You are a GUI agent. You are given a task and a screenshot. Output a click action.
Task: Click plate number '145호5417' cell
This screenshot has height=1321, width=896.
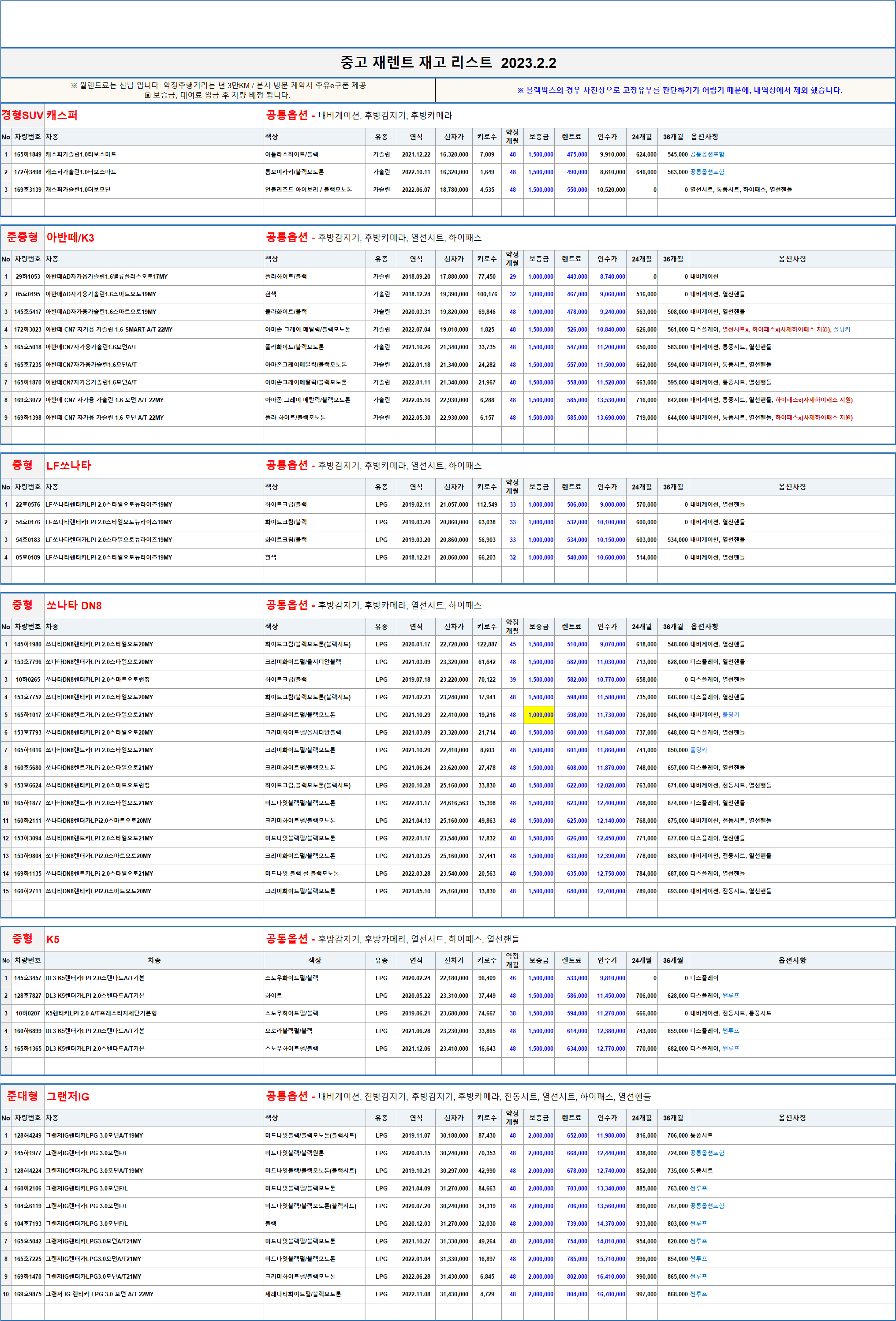pos(28,312)
